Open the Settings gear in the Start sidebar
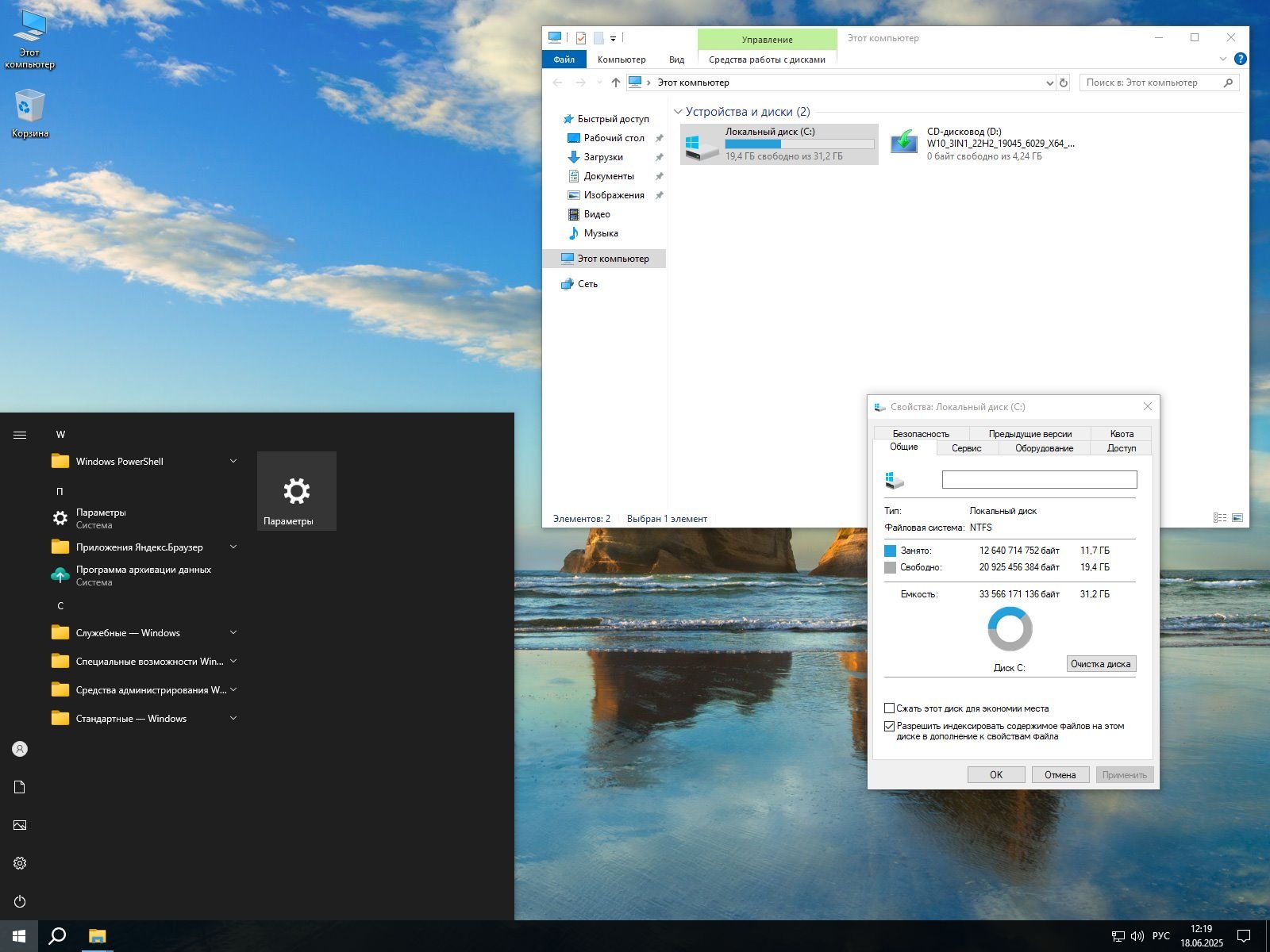Image resolution: width=1270 pixels, height=952 pixels. pyautogui.click(x=20, y=863)
